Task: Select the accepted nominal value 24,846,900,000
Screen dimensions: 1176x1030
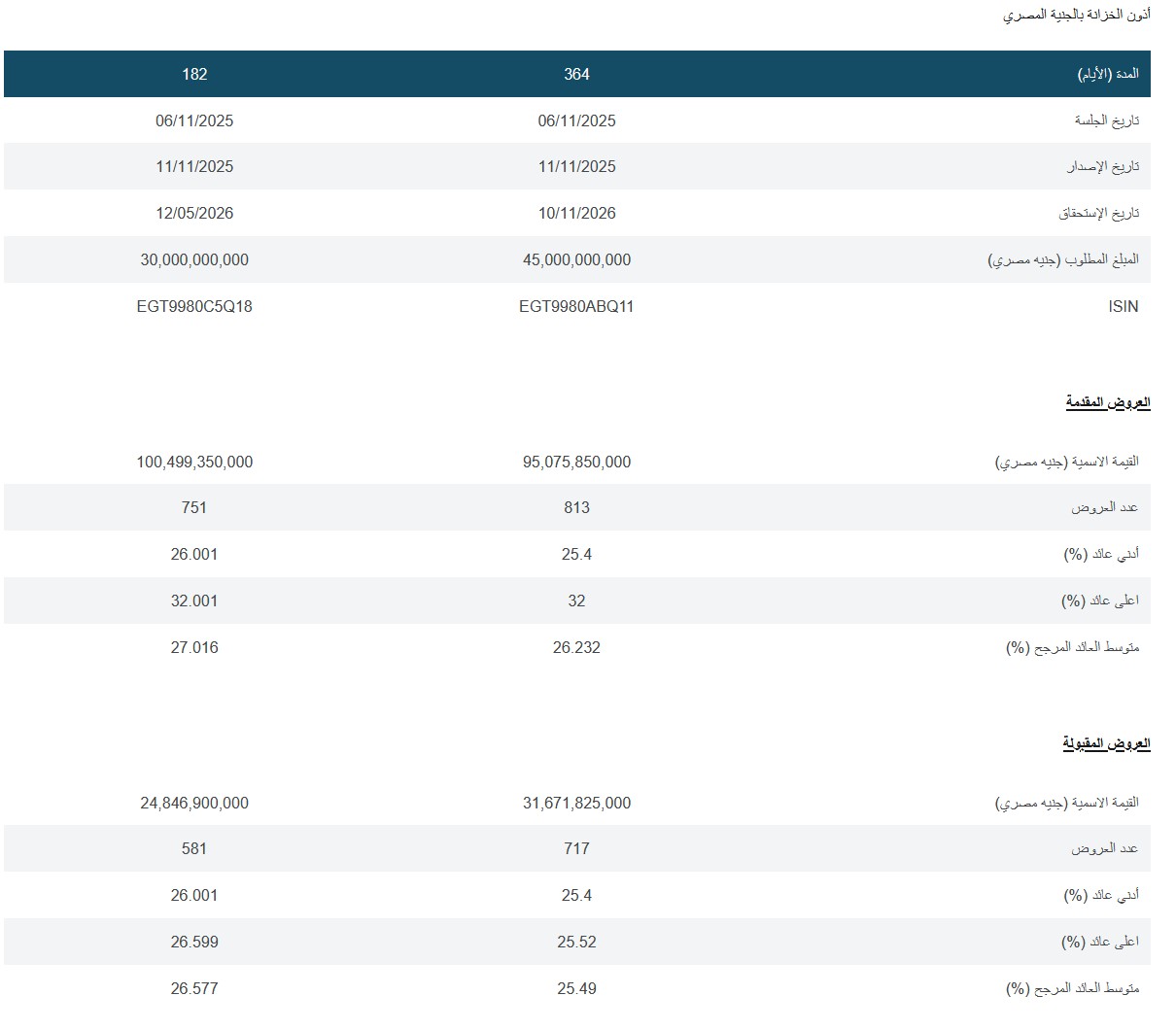Action: click(194, 803)
